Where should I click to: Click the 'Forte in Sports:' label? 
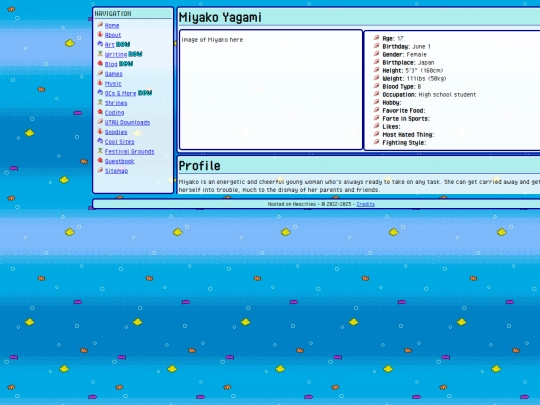[x=406, y=119]
